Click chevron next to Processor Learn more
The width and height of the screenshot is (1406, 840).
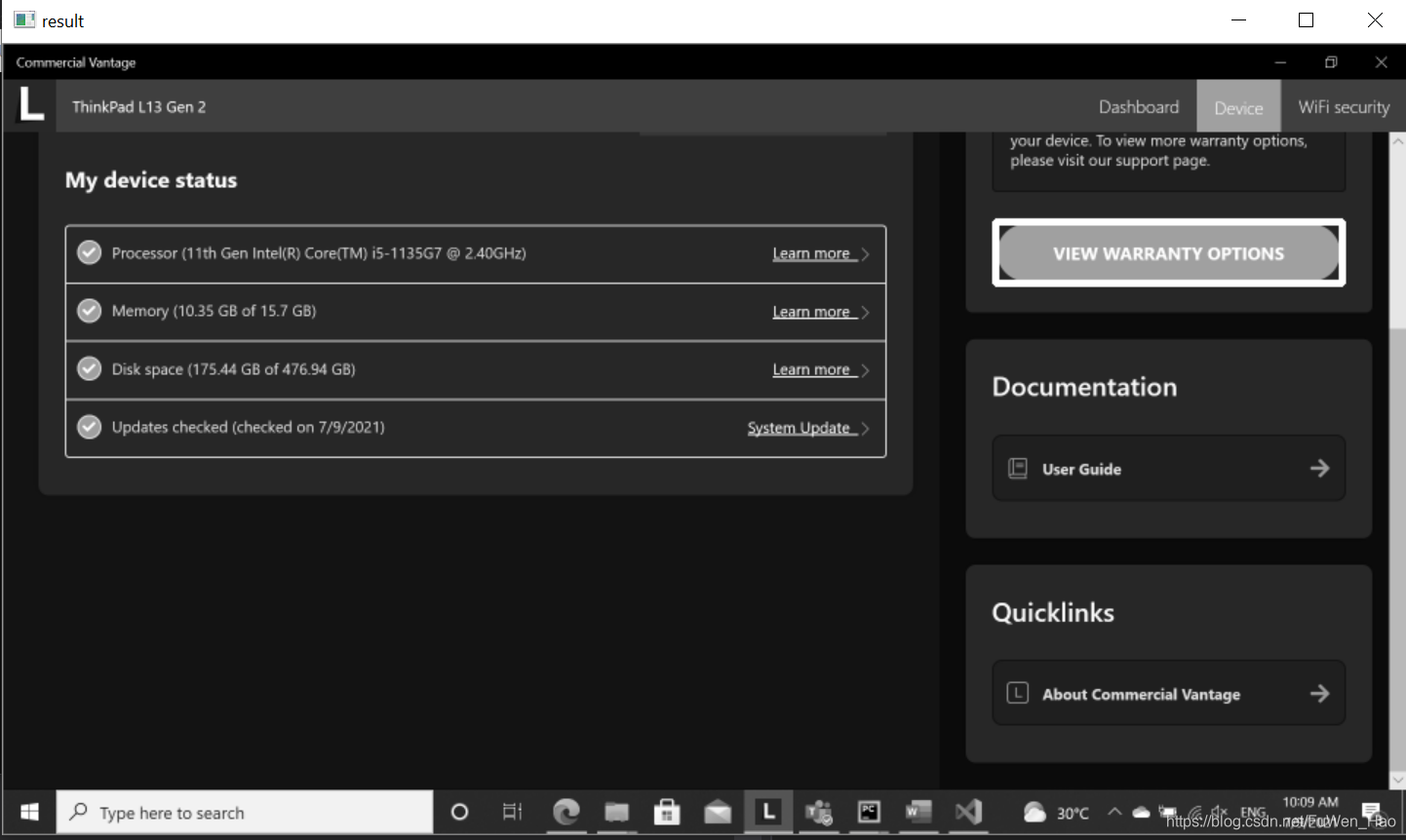tap(865, 254)
